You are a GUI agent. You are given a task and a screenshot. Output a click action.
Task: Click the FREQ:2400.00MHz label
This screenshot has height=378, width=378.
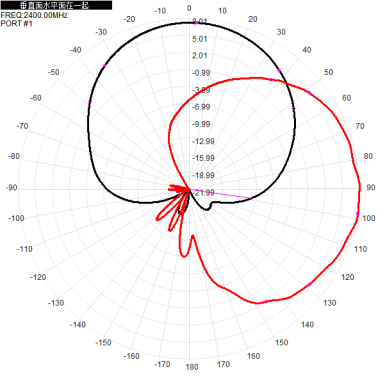(34, 15)
